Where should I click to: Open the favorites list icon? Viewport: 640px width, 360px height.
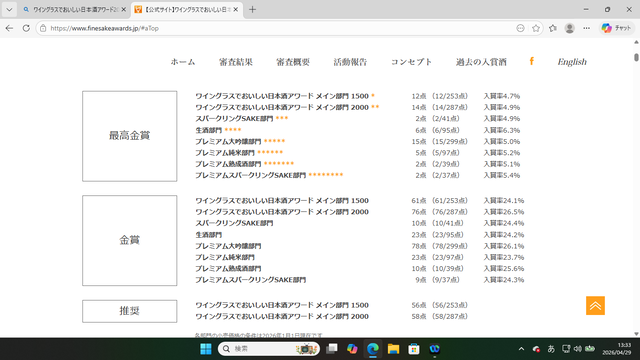pos(553,28)
